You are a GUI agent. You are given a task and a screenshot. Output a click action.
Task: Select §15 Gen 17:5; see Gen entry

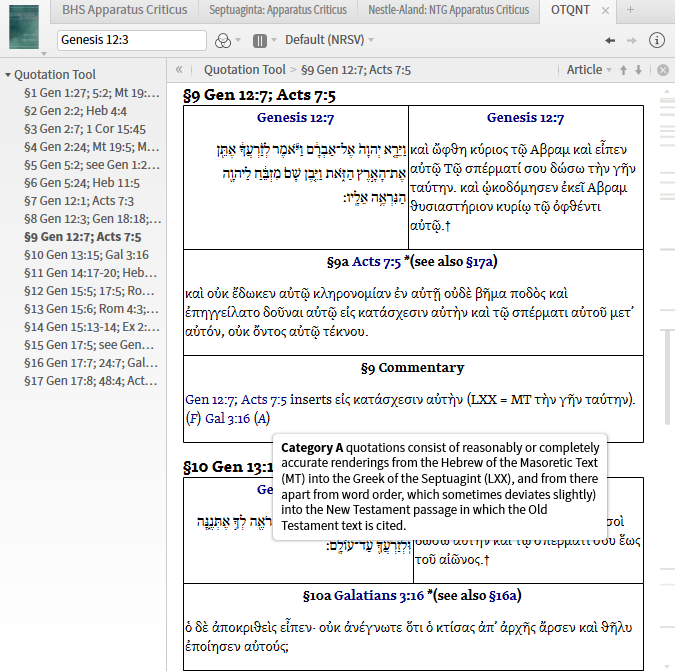coord(89,345)
